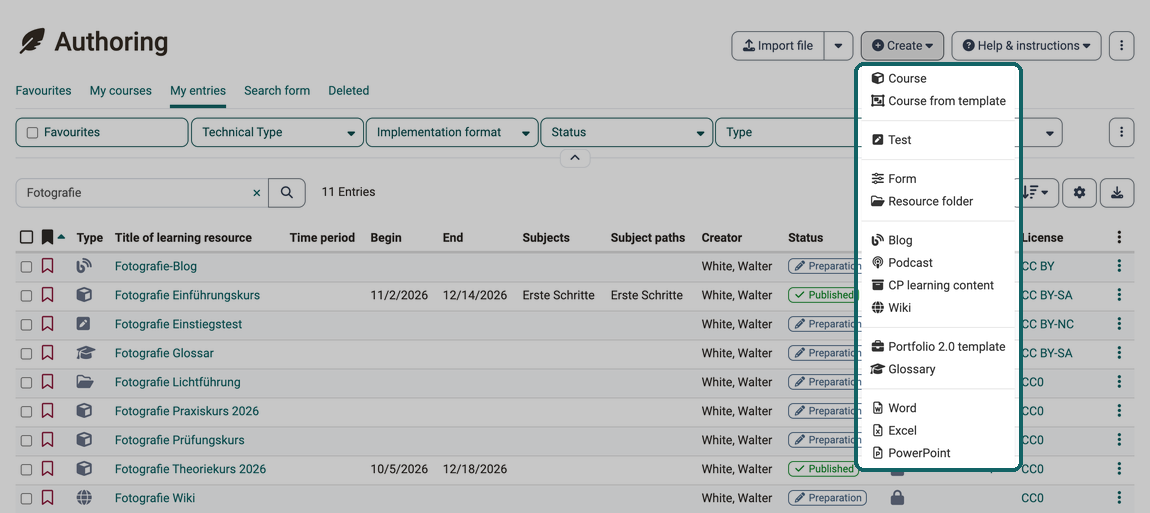The height and width of the screenshot is (513, 1150).
Task: Tick checkbox for Fotografie Einführungskurs row
Action: (x=26, y=296)
